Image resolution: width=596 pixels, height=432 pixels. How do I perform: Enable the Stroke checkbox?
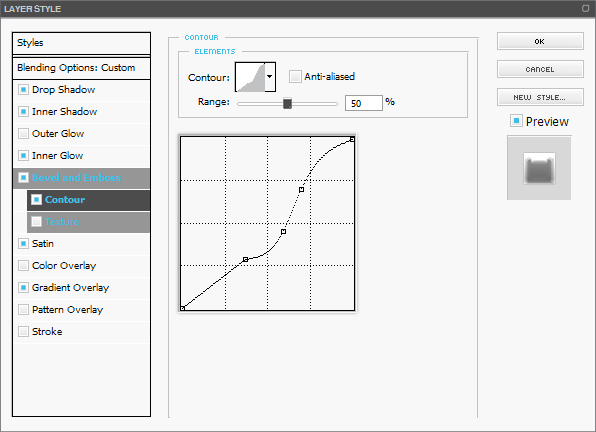tap(23, 332)
